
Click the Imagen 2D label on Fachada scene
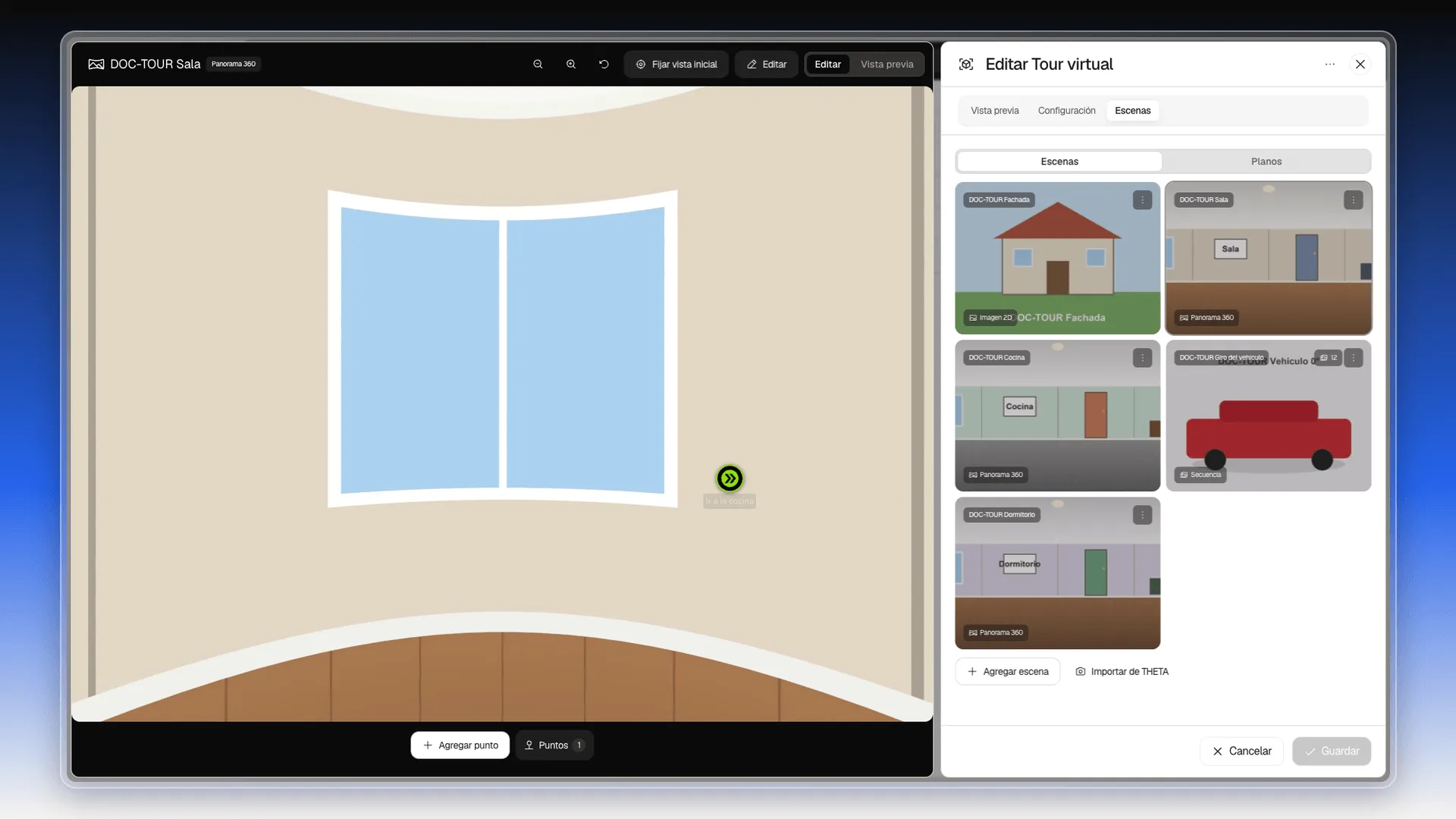[990, 318]
